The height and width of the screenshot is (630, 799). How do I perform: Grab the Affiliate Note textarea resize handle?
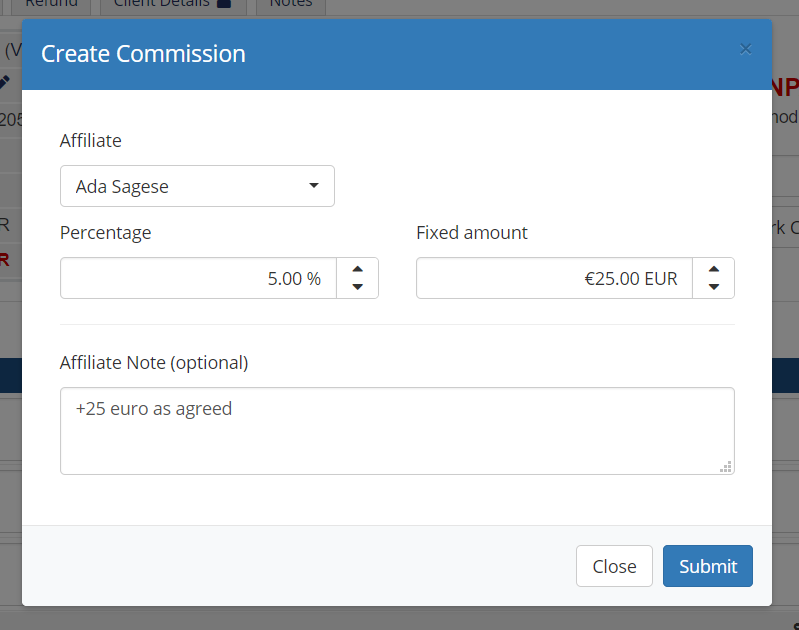tap(726, 467)
